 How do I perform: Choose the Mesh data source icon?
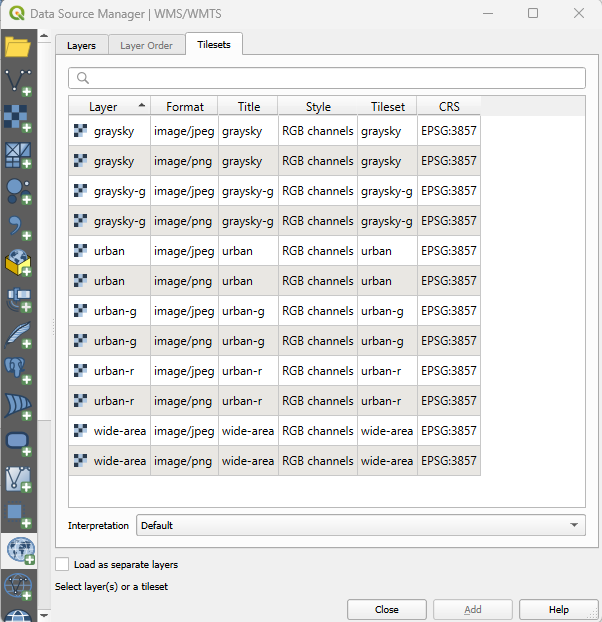(x=17, y=154)
